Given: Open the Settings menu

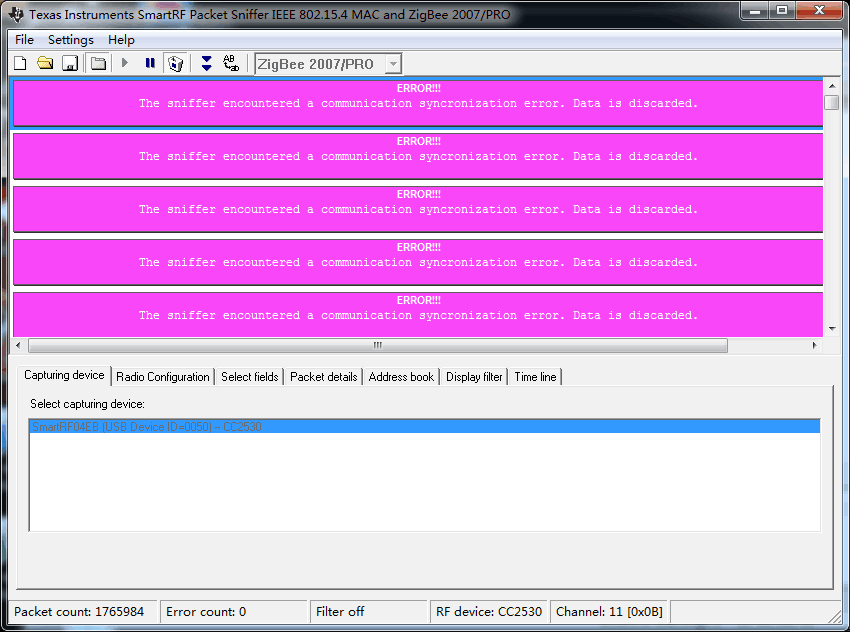Looking at the screenshot, I should [x=70, y=40].
